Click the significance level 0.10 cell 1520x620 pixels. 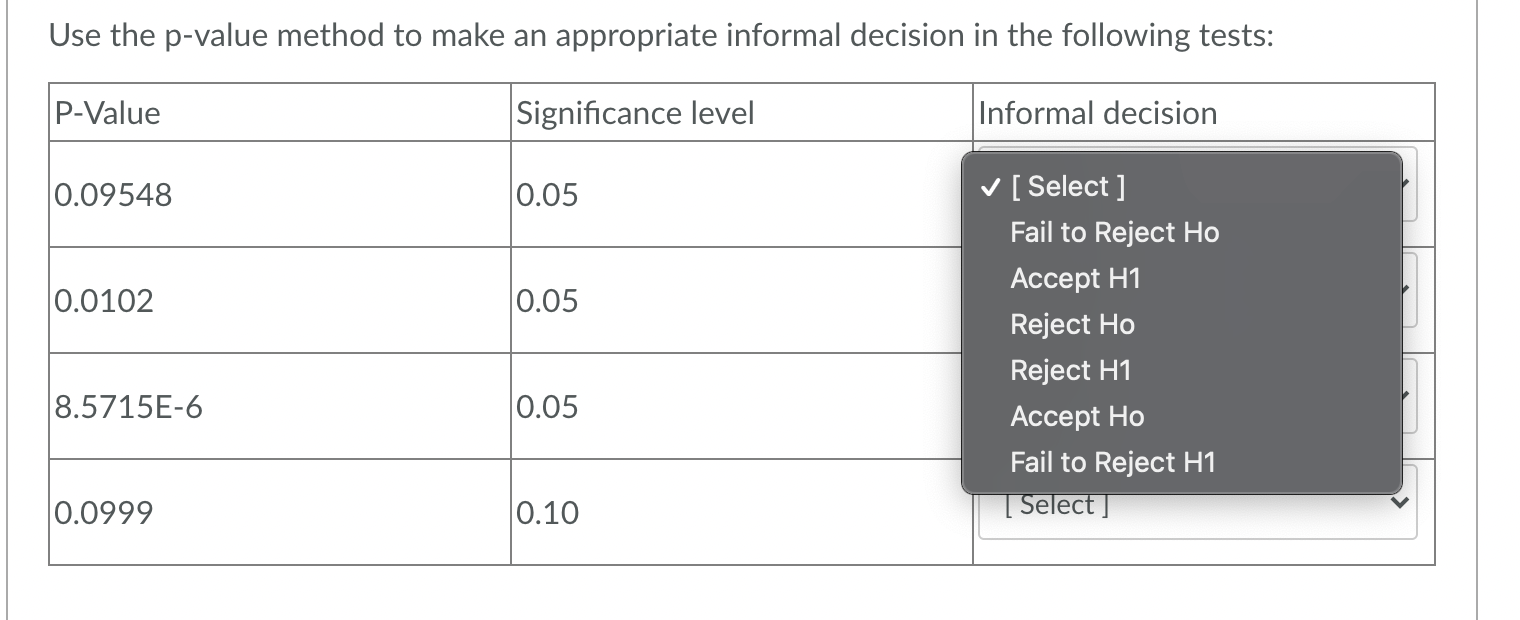pyautogui.click(x=547, y=513)
